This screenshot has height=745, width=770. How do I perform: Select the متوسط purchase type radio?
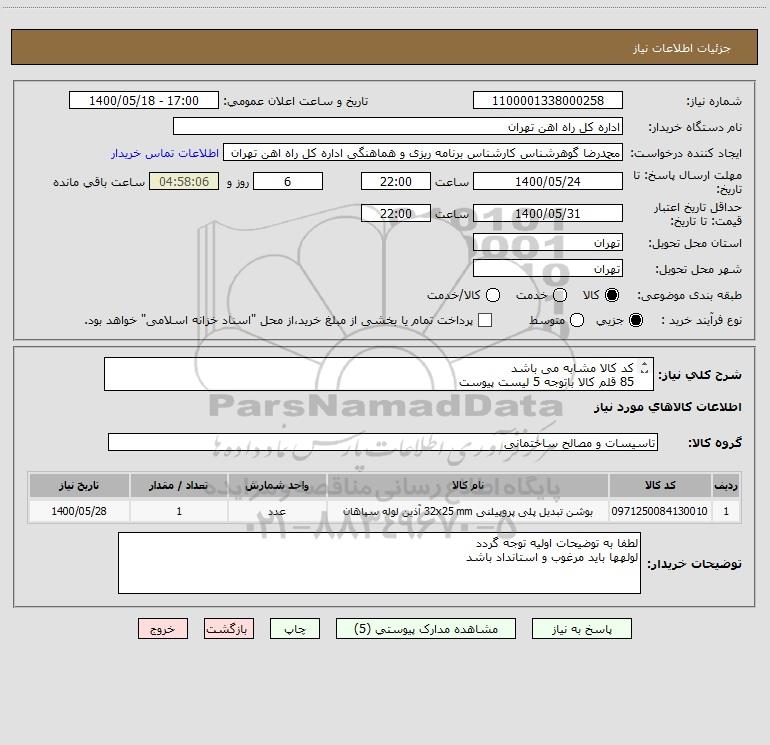coord(577,320)
